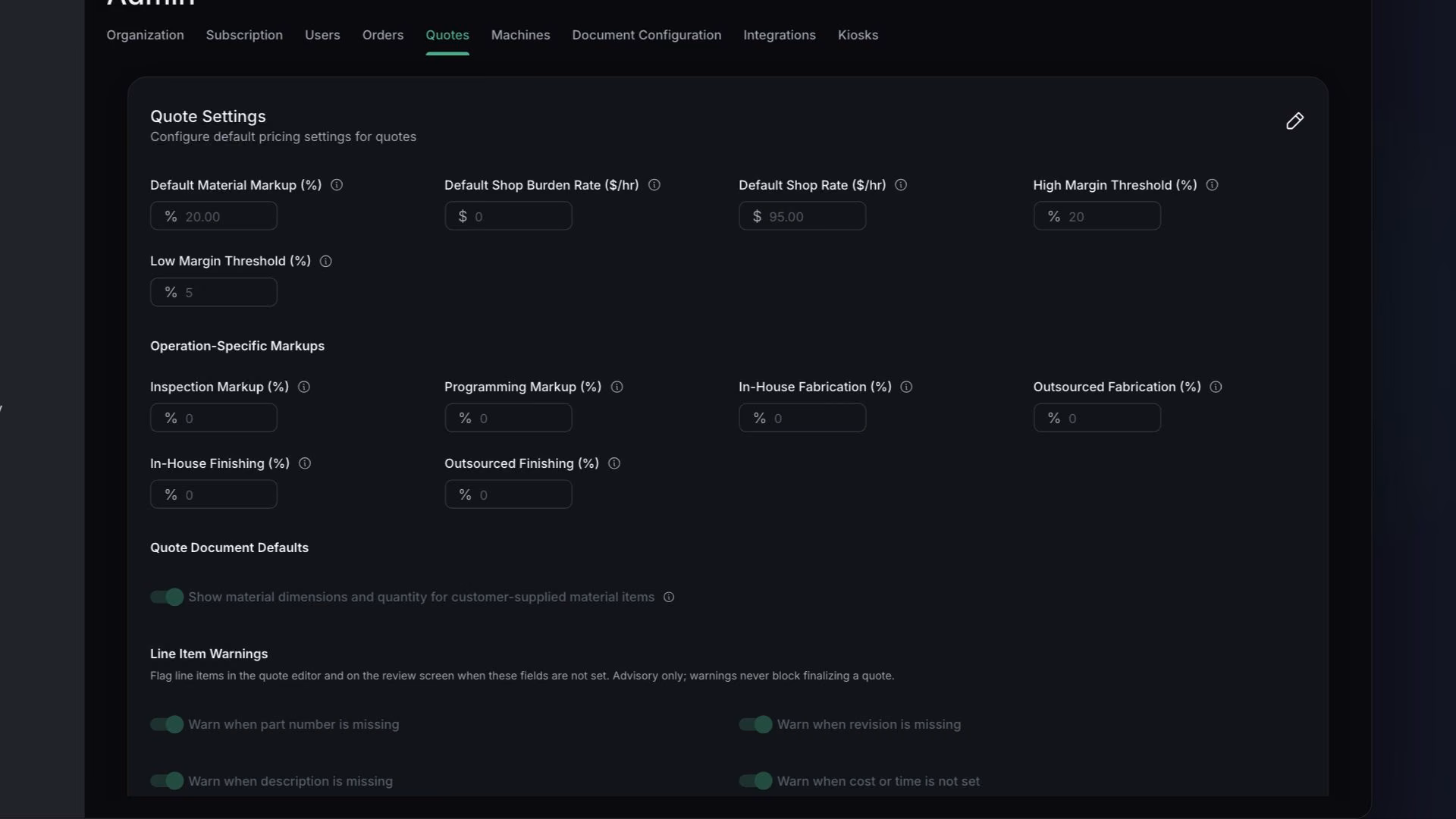Click info icon next to Outsourced Finishing
This screenshot has width=1456, height=819.
(x=614, y=463)
